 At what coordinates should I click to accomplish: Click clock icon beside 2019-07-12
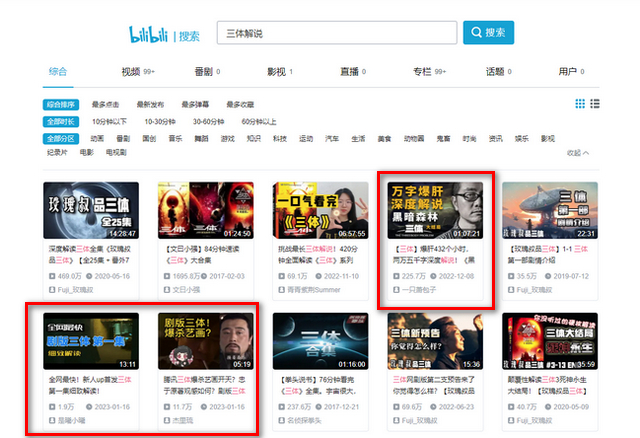click(x=548, y=276)
